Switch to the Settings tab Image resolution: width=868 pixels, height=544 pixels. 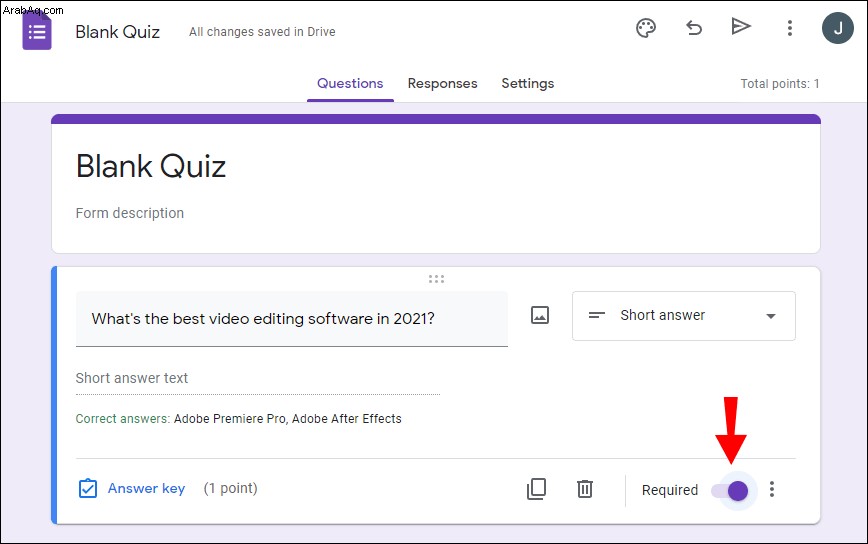tap(528, 84)
